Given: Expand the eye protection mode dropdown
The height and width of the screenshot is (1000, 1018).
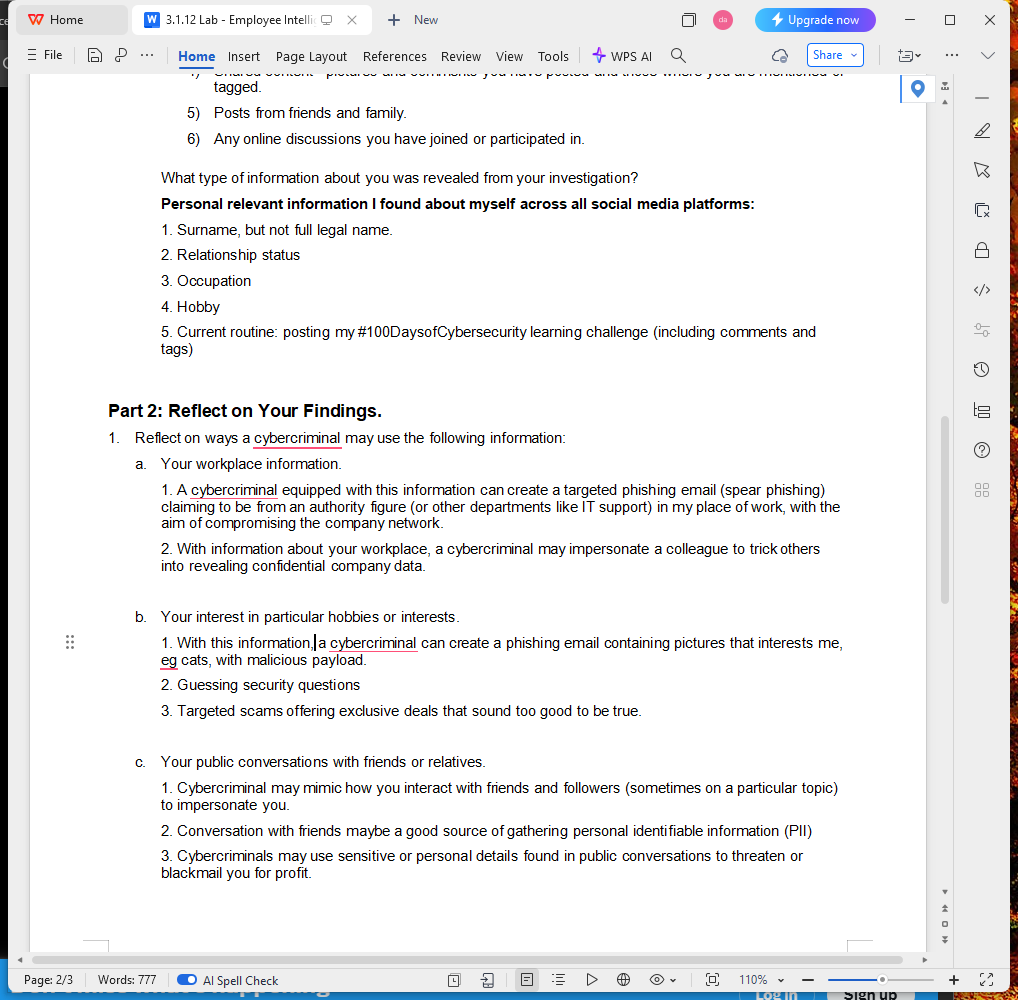Looking at the screenshot, I should click(673, 981).
